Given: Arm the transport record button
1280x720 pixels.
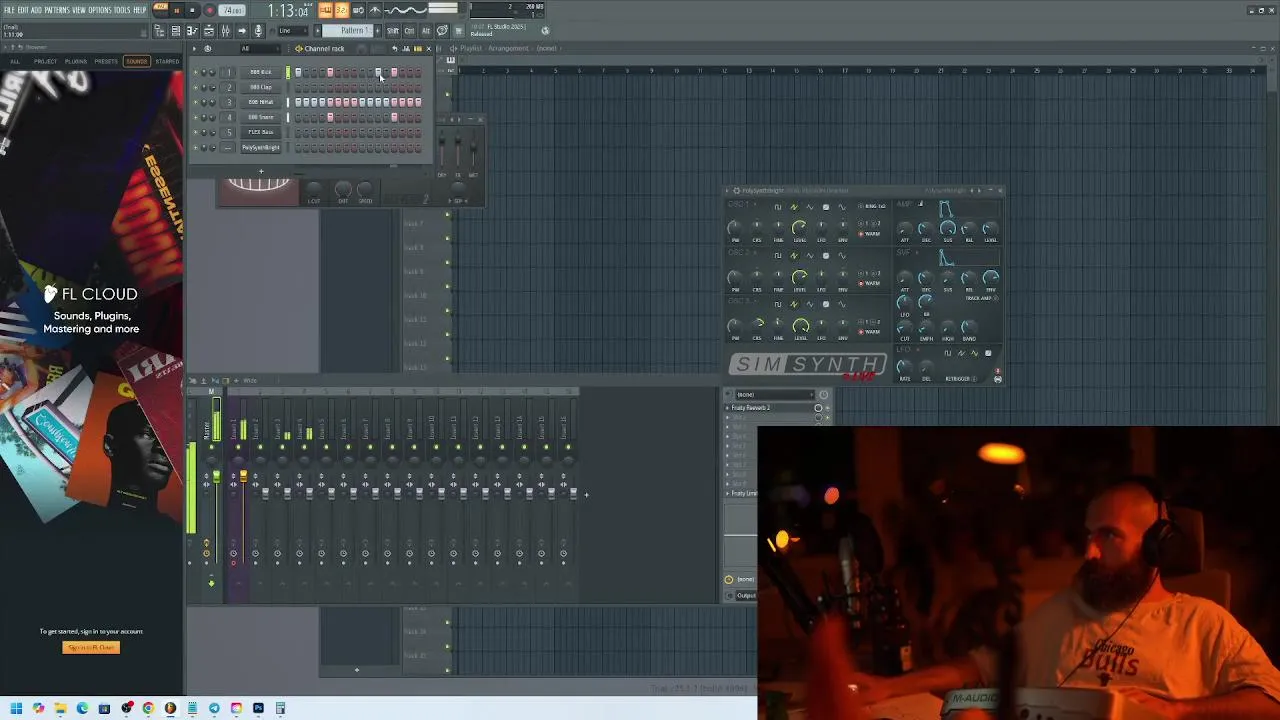Looking at the screenshot, I should click(x=209, y=10).
